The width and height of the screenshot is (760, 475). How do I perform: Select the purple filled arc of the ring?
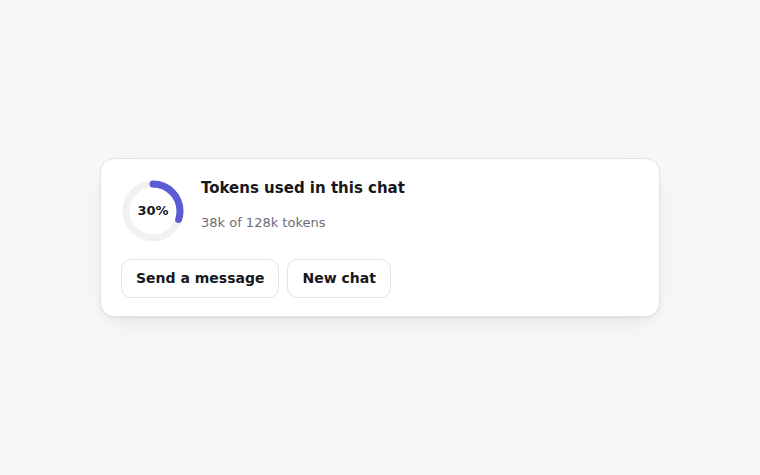tap(173, 195)
